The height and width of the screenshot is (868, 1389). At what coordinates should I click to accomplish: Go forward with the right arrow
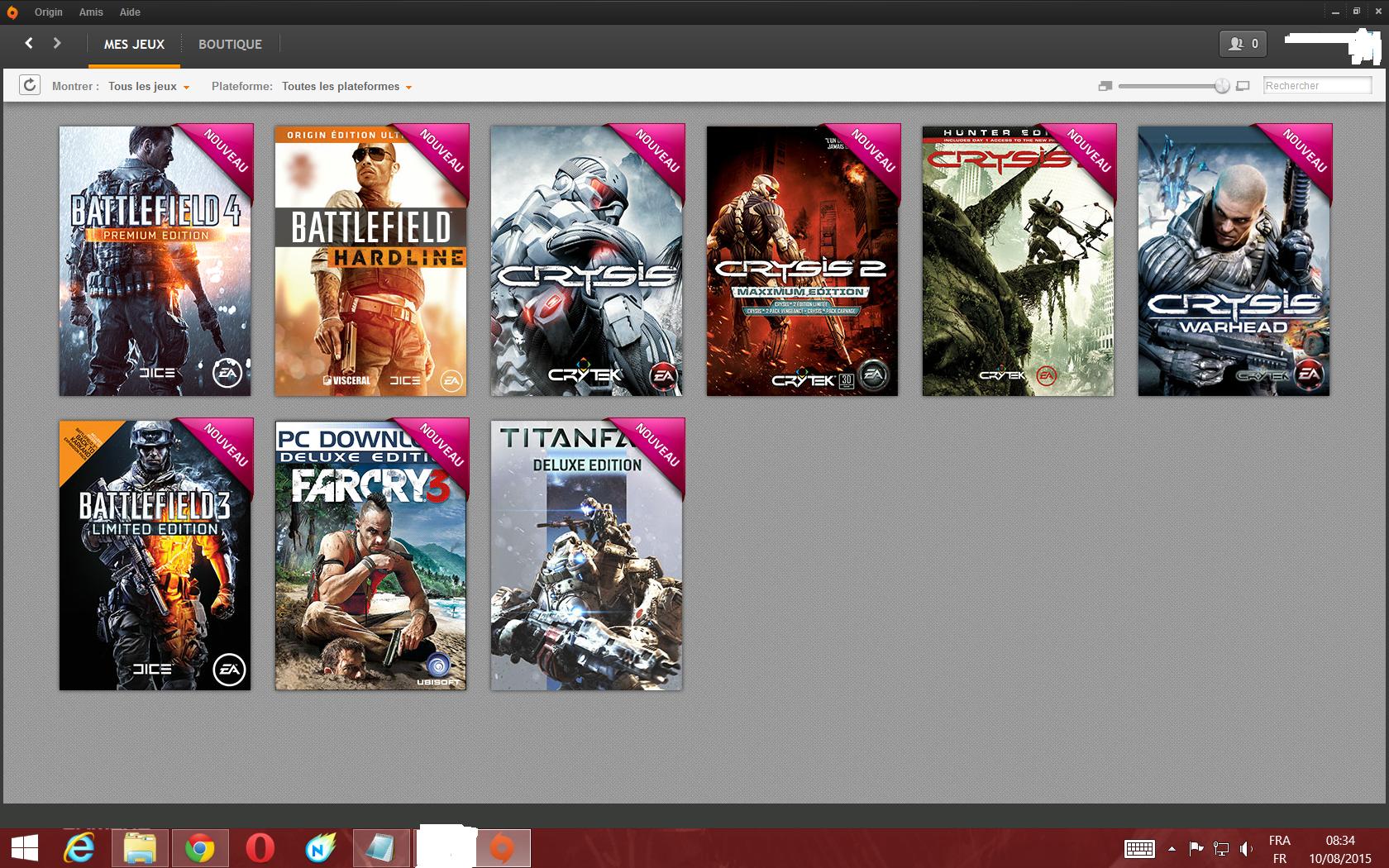pyautogui.click(x=57, y=43)
